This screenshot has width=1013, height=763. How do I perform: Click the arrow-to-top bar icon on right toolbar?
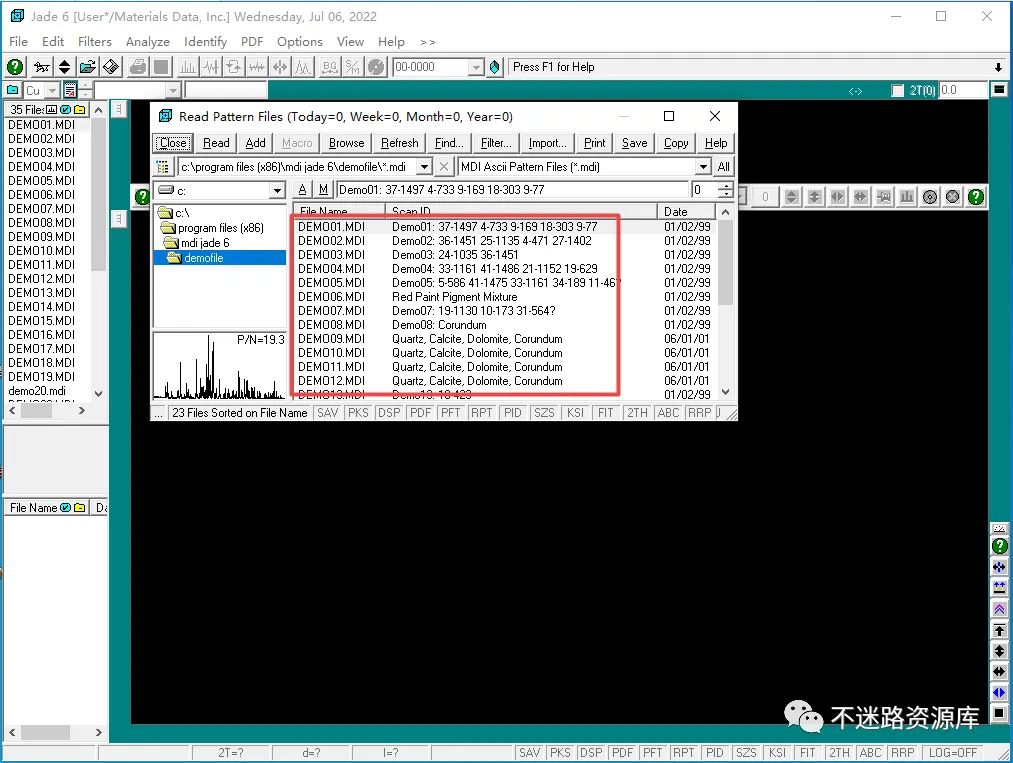pos(999,630)
